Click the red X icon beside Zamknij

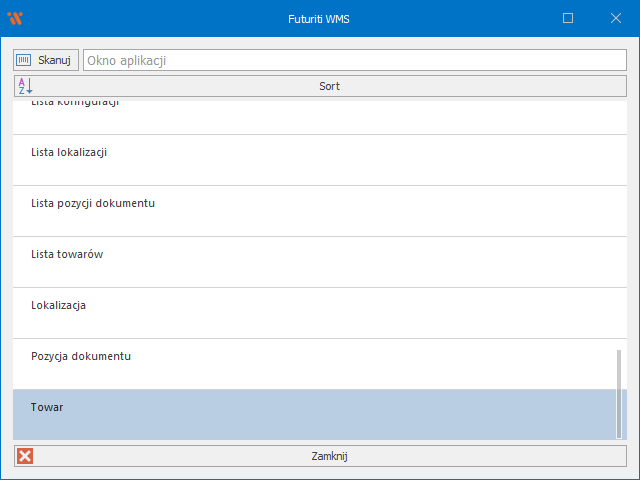pyautogui.click(x=25, y=456)
